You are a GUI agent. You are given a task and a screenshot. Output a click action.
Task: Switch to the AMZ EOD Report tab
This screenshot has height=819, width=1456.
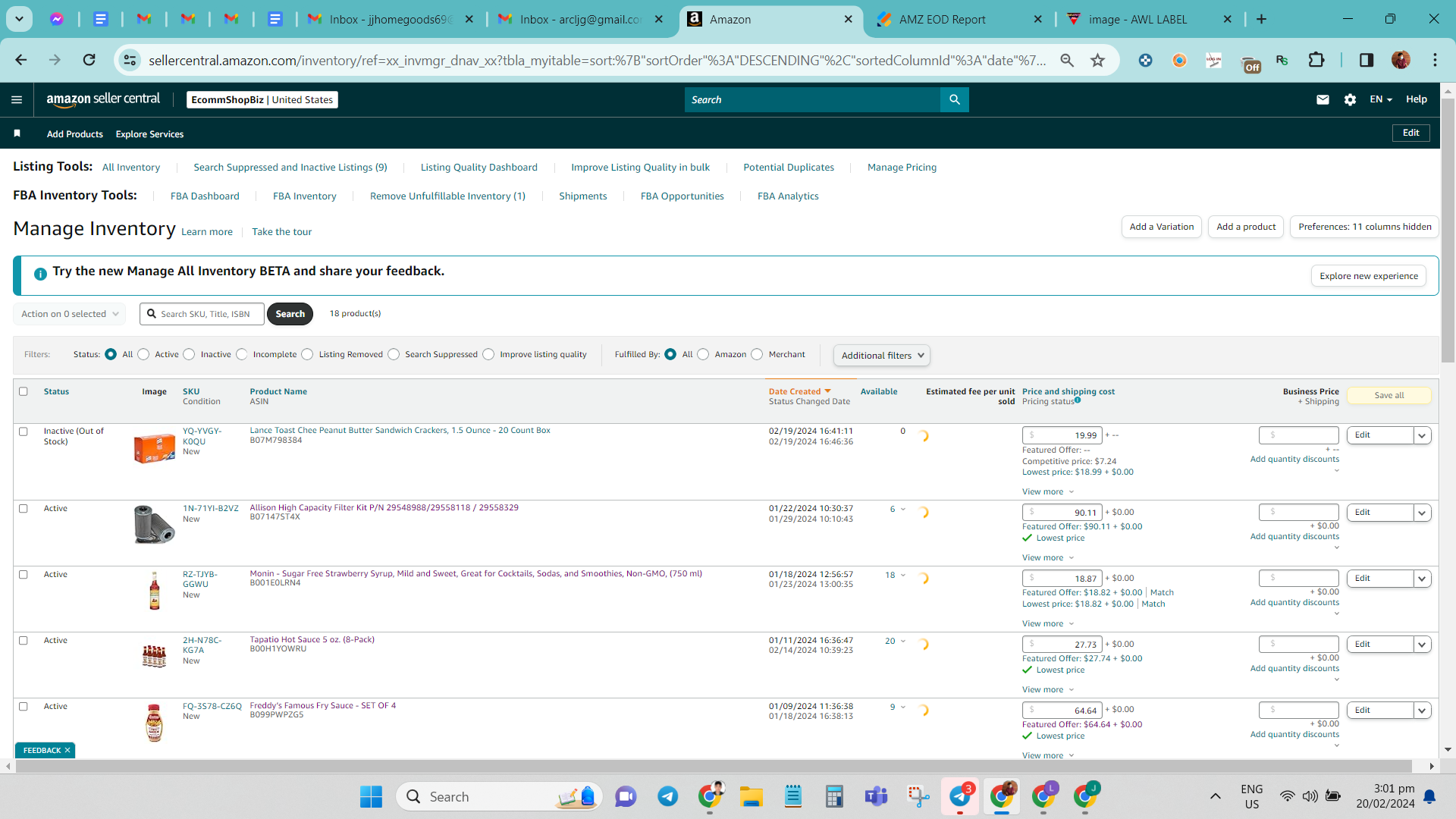[959, 20]
